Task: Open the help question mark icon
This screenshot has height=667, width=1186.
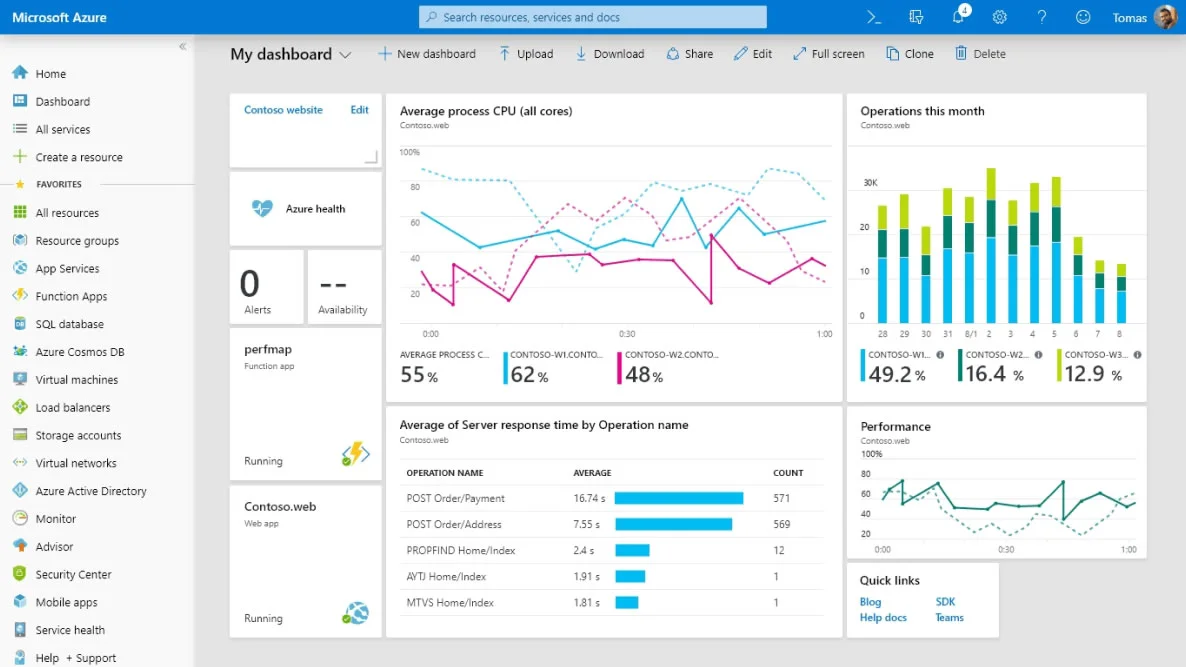Action: click(1042, 17)
